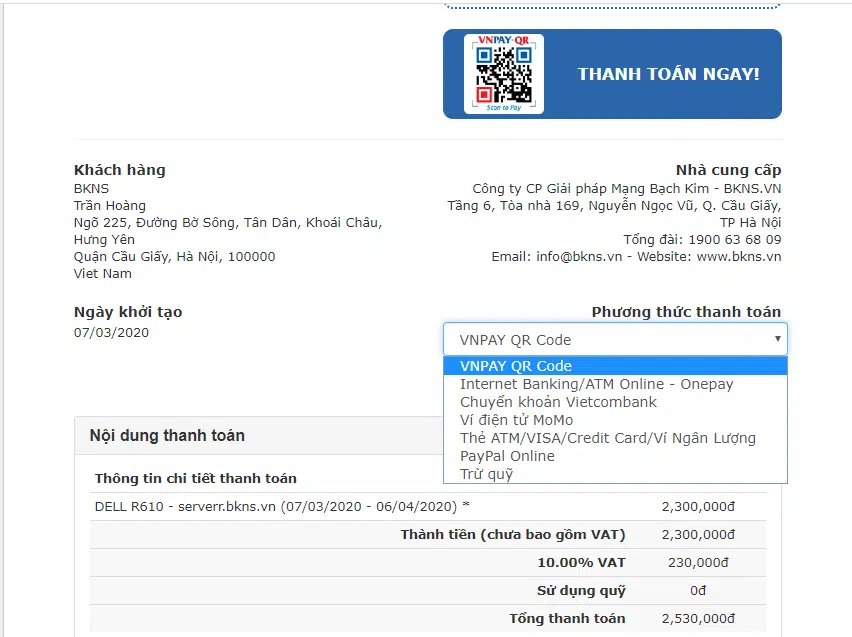The image size is (852, 637).
Task: Click the Thành tiền (chưa bao gồm VAT) label
Action: pyautogui.click(x=513, y=535)
